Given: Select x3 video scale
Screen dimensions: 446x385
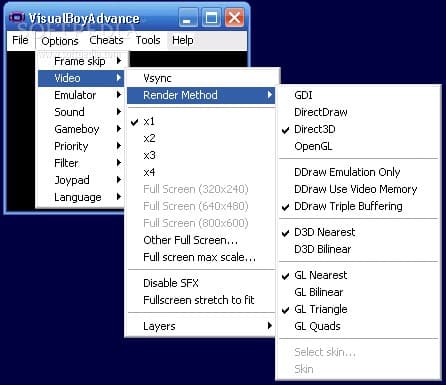Looking at the screenshot, I should pos(201,155).
